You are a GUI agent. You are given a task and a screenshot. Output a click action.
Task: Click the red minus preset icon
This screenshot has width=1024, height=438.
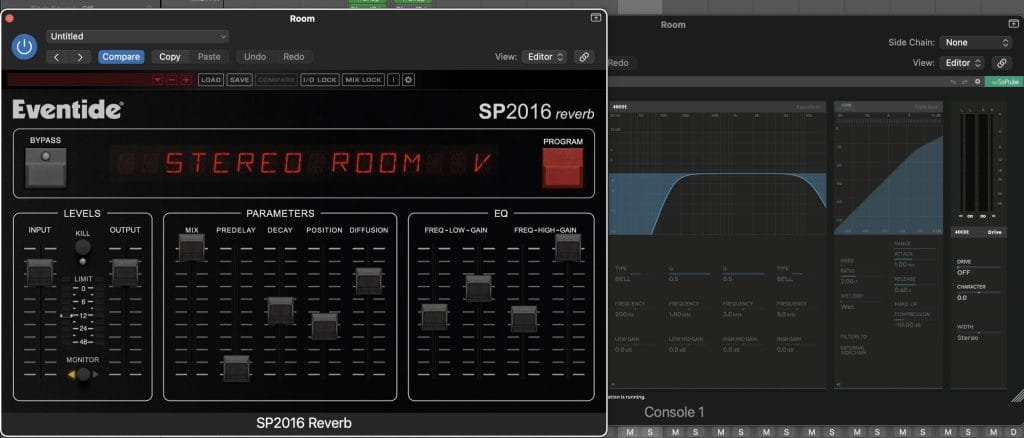click(172, 79)
